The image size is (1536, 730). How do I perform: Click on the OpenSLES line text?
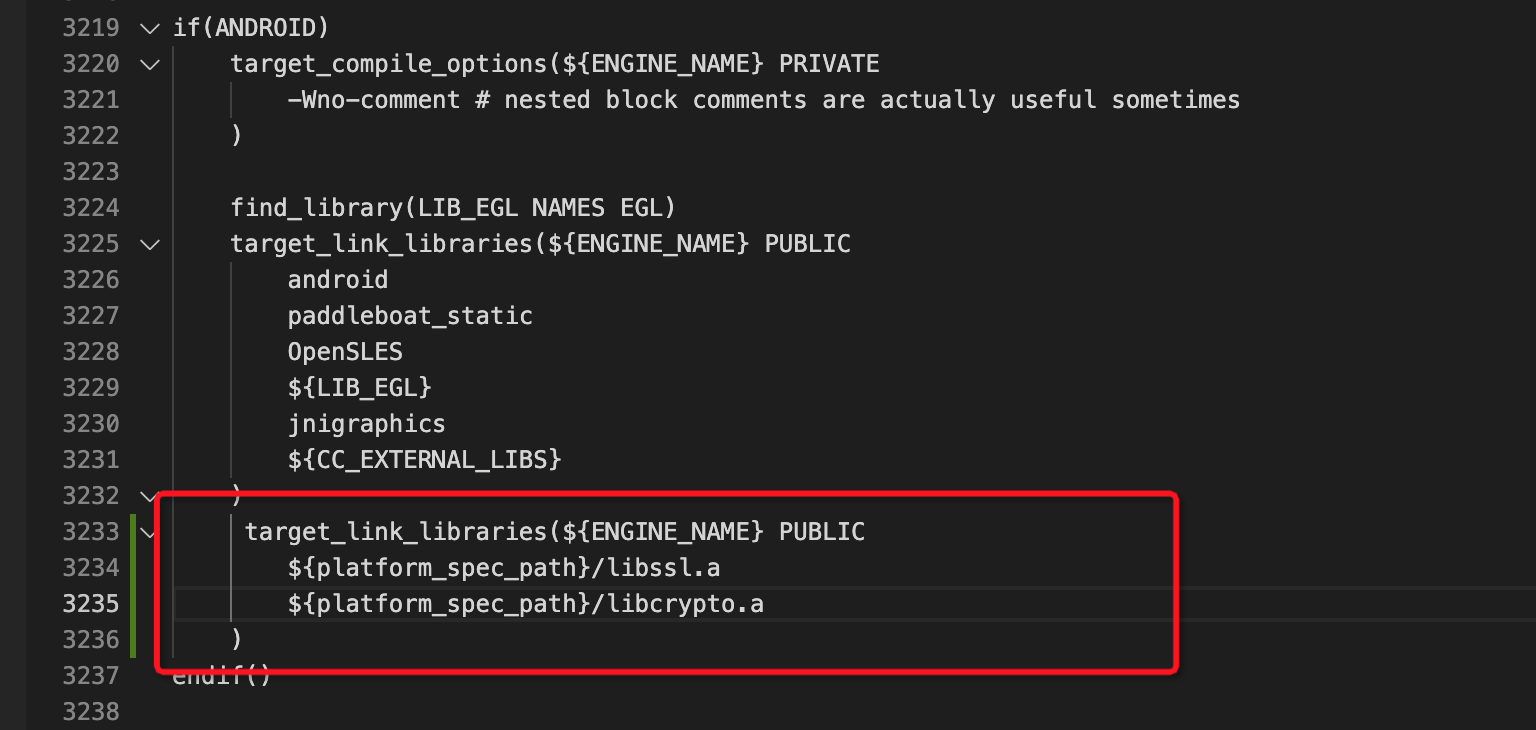click(x=345, y=352)
